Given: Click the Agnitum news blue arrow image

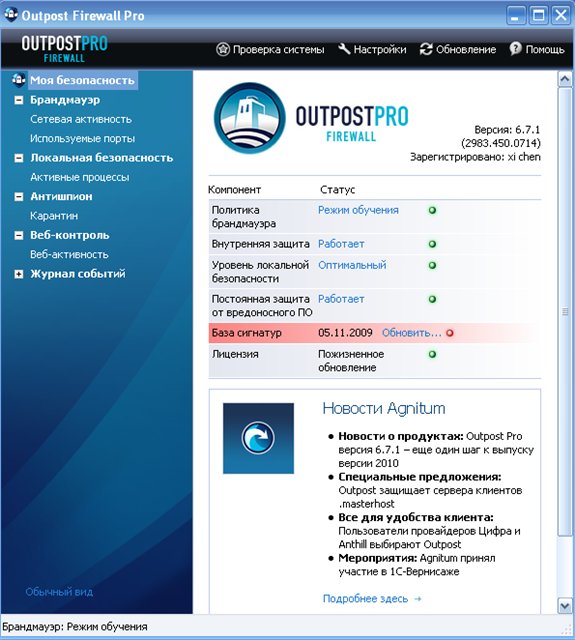Looking at the screenshot, I should click(258, 438).
